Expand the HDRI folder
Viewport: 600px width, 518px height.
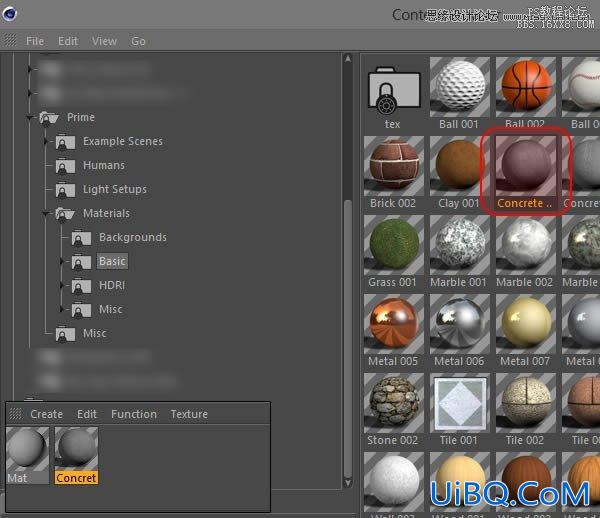[x=62, y=285]
